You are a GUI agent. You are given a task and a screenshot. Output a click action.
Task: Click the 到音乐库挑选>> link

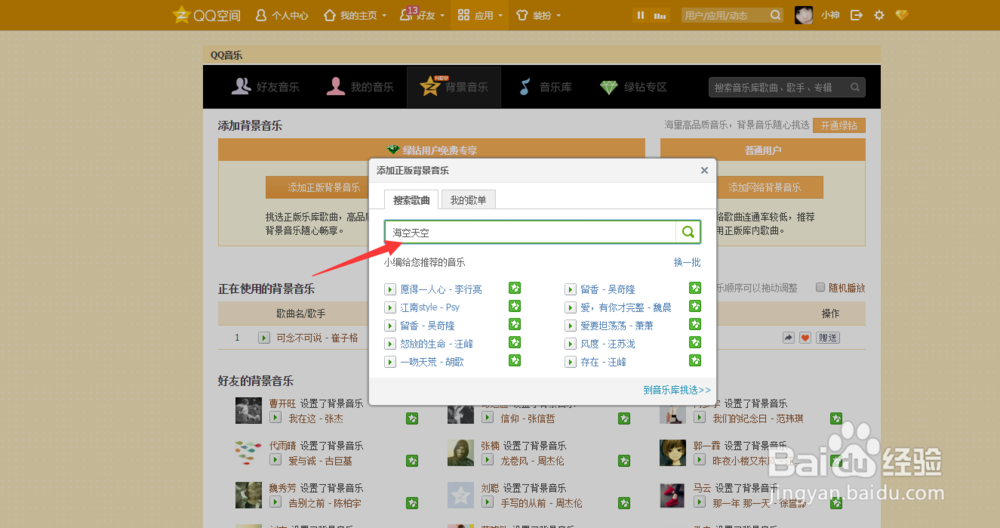click(677, 390)
